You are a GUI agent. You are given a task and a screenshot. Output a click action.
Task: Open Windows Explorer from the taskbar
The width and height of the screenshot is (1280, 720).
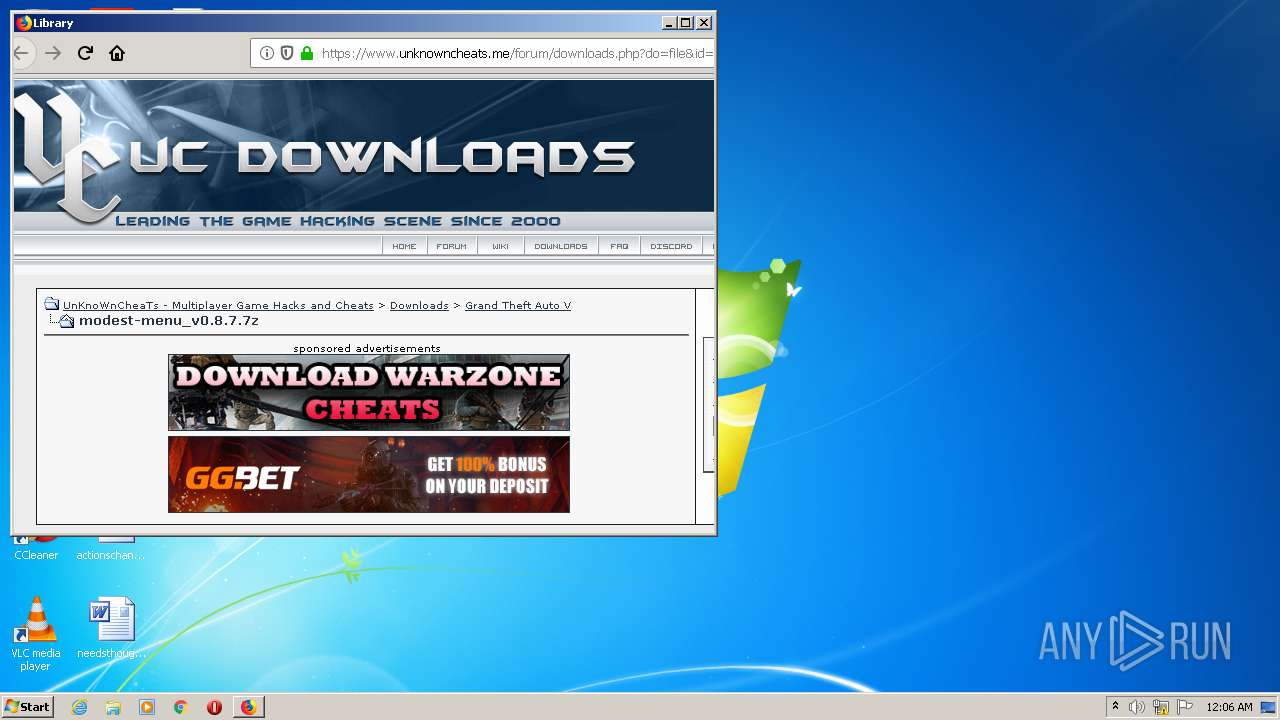pos(113,707)
